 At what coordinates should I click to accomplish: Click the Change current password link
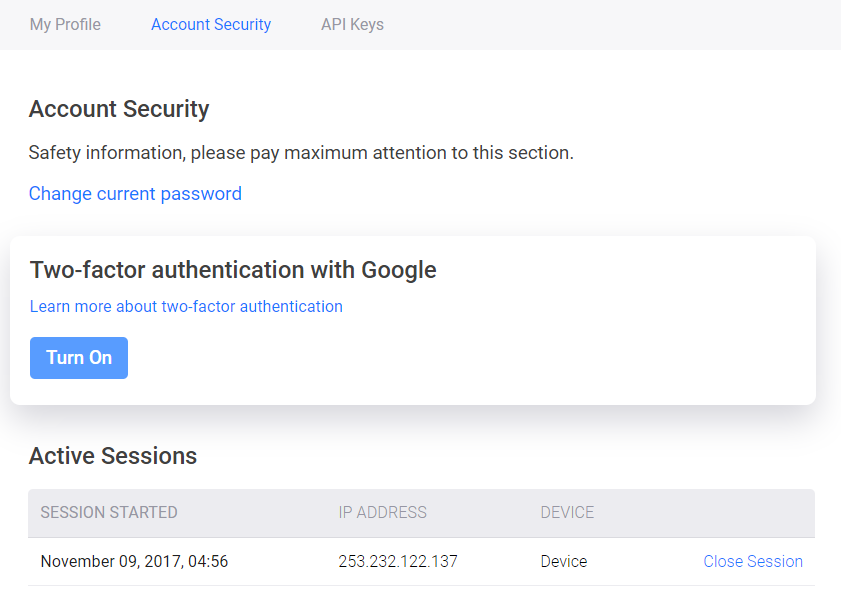tap(135, 193)
